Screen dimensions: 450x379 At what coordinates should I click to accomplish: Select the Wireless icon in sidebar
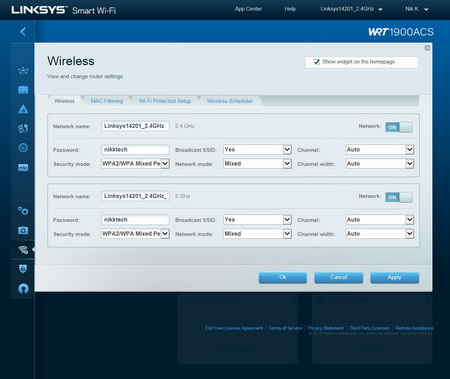coord(23,250)
